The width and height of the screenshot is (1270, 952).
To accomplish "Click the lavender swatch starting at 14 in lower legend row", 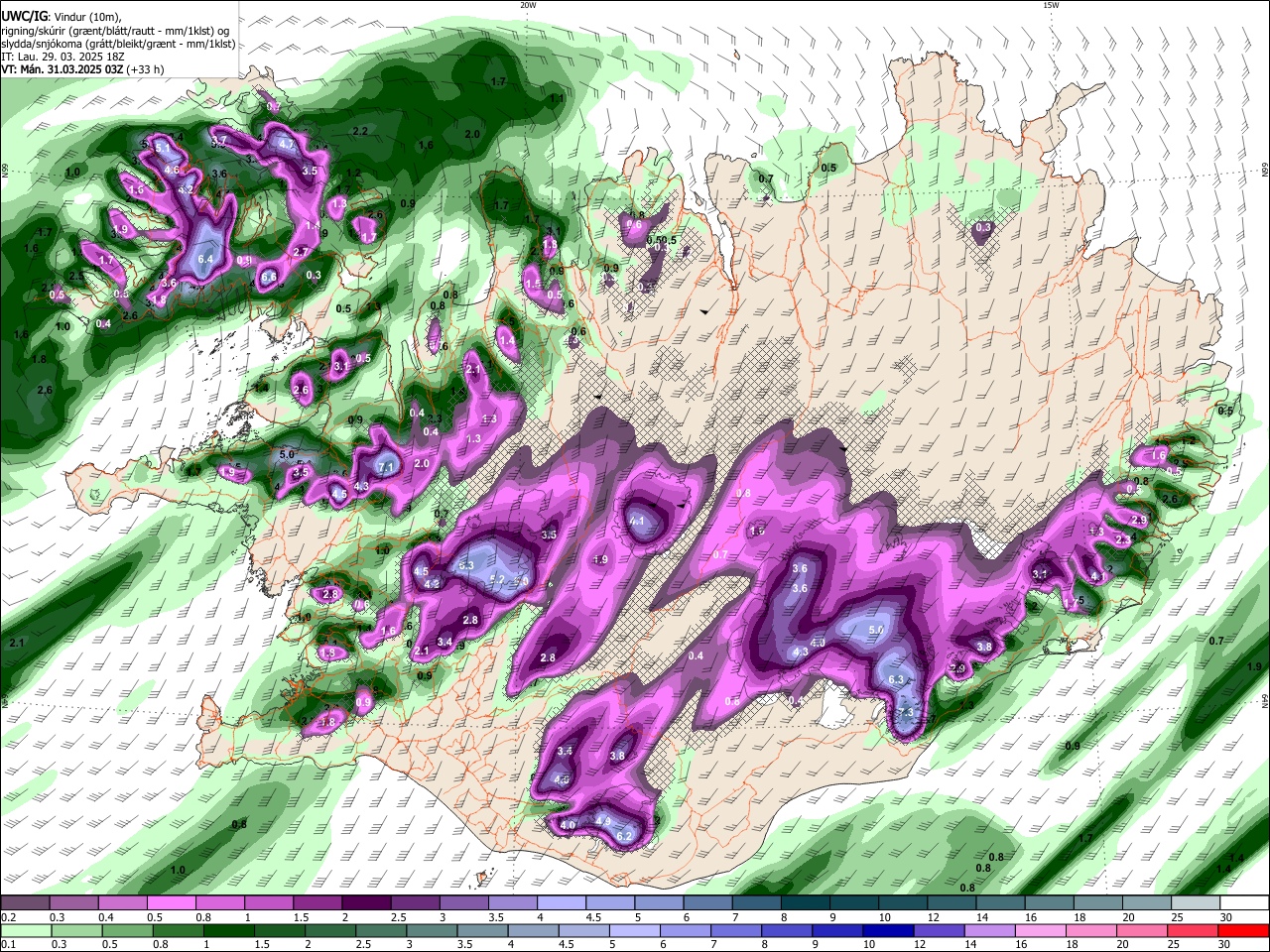I will tap(988, 930).
